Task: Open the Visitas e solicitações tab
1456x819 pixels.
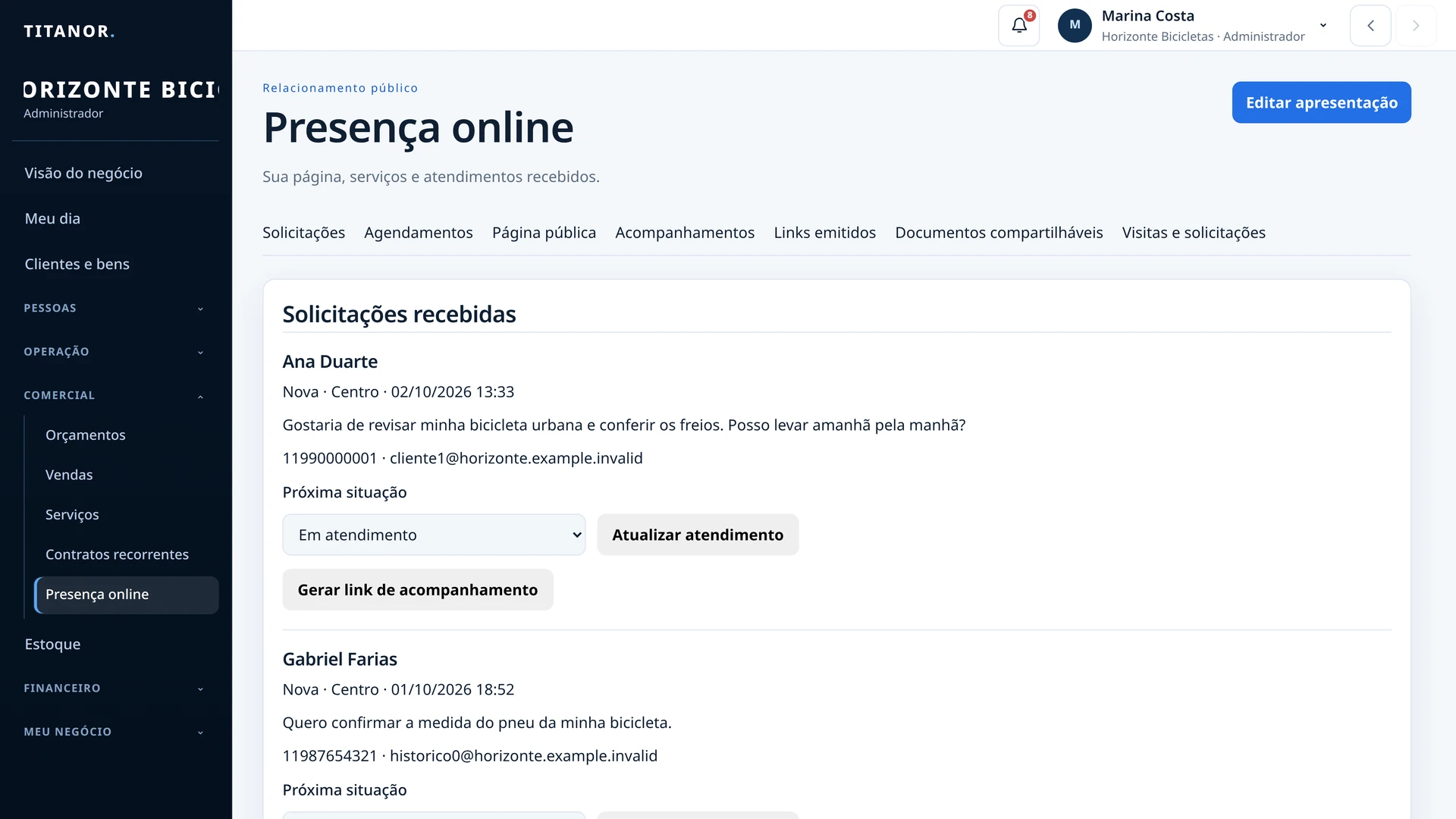Action: [x=1194, y=233]
